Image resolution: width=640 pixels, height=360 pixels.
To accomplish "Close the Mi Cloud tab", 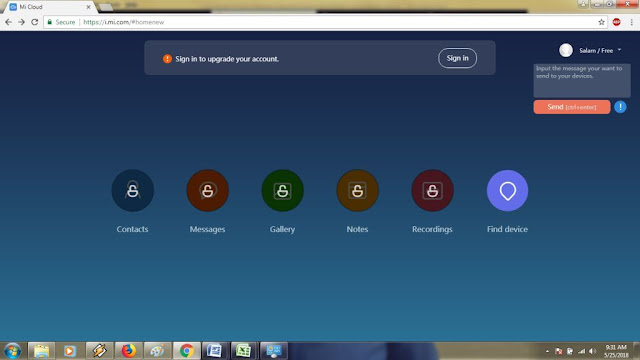I will tap(88, 7).
